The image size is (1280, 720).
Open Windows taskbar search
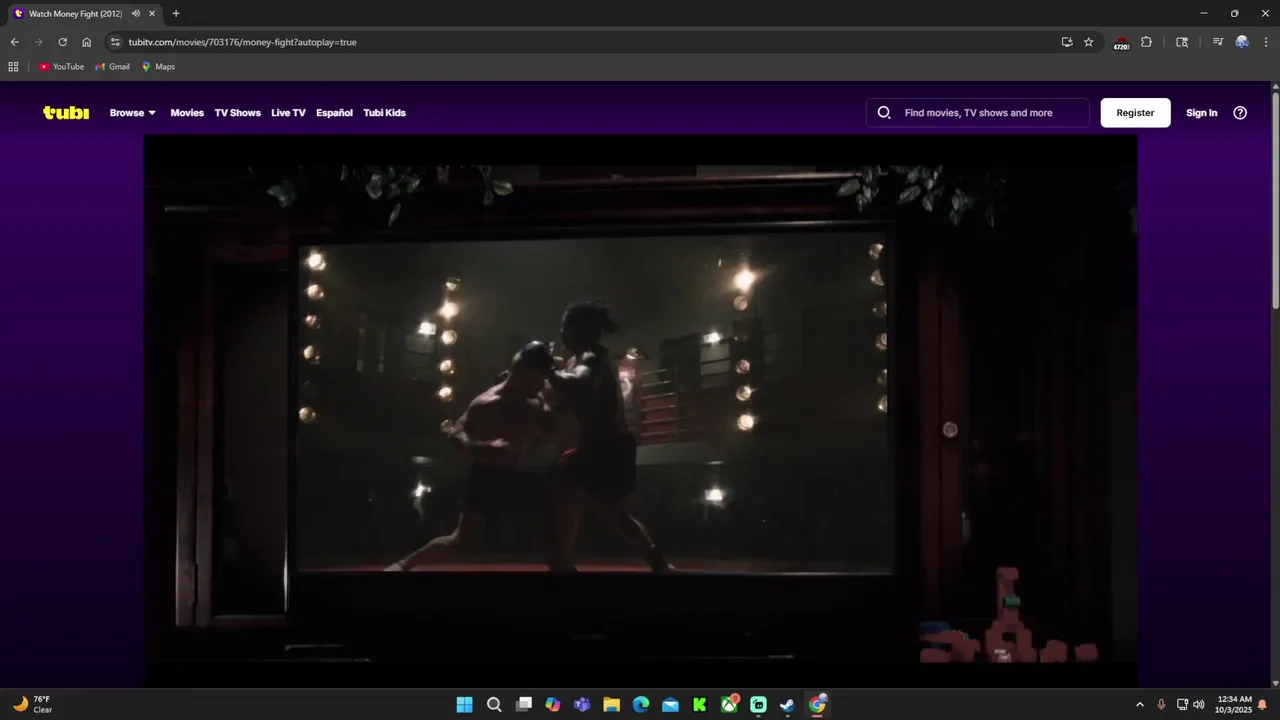click(x=494, y=705)
